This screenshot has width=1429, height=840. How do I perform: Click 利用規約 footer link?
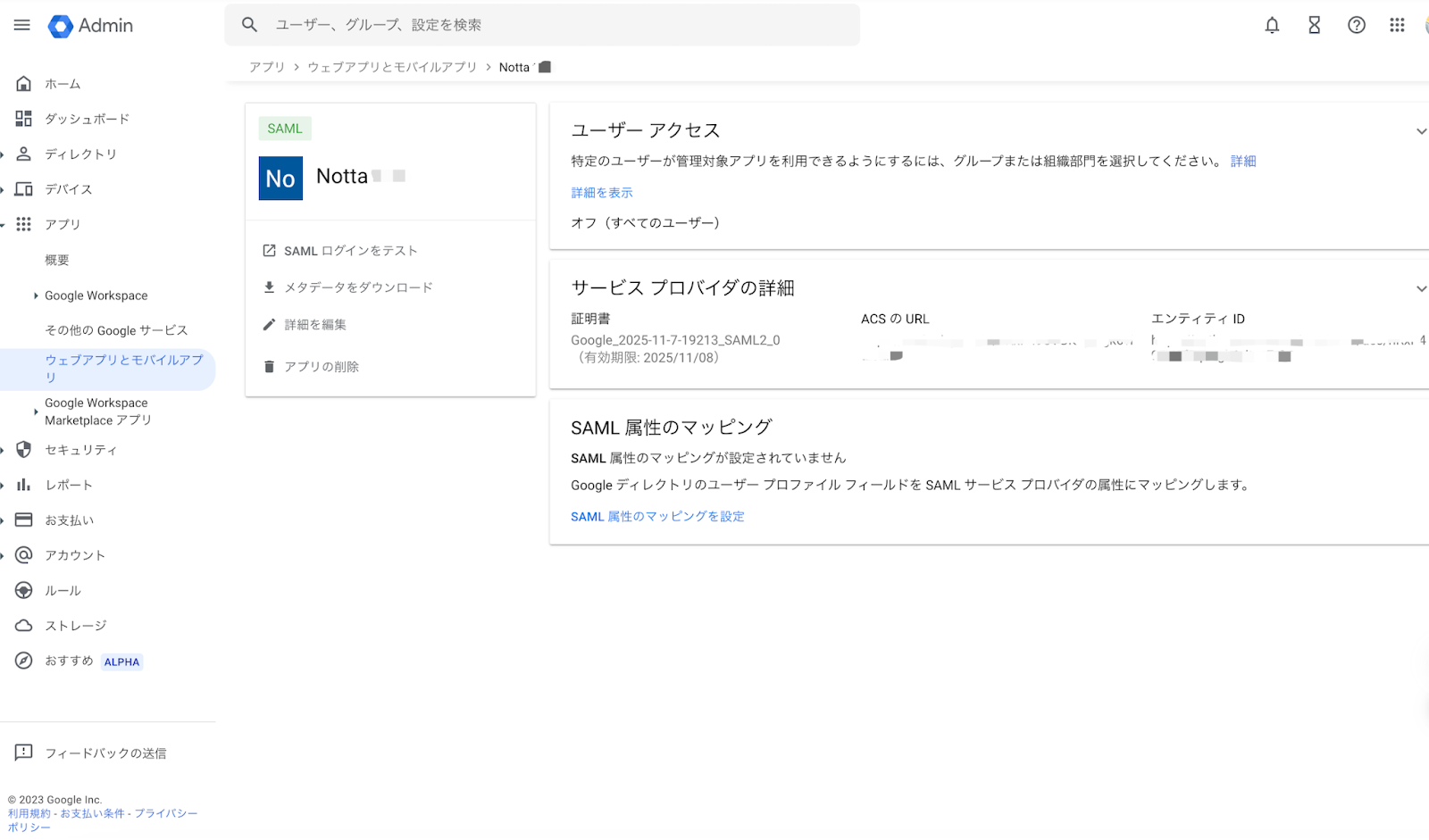click(29, 813)
